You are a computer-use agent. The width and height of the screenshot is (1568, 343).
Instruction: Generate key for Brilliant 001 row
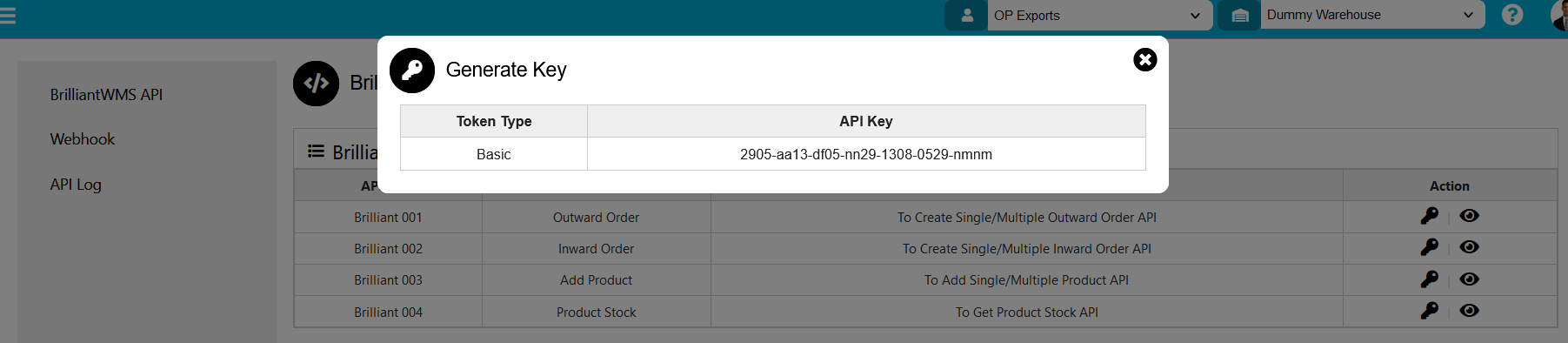[1429, 216]
